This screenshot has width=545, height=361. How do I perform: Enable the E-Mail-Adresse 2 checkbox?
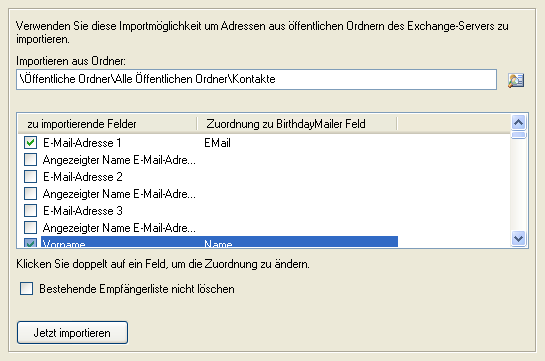(x=30, y=177)
